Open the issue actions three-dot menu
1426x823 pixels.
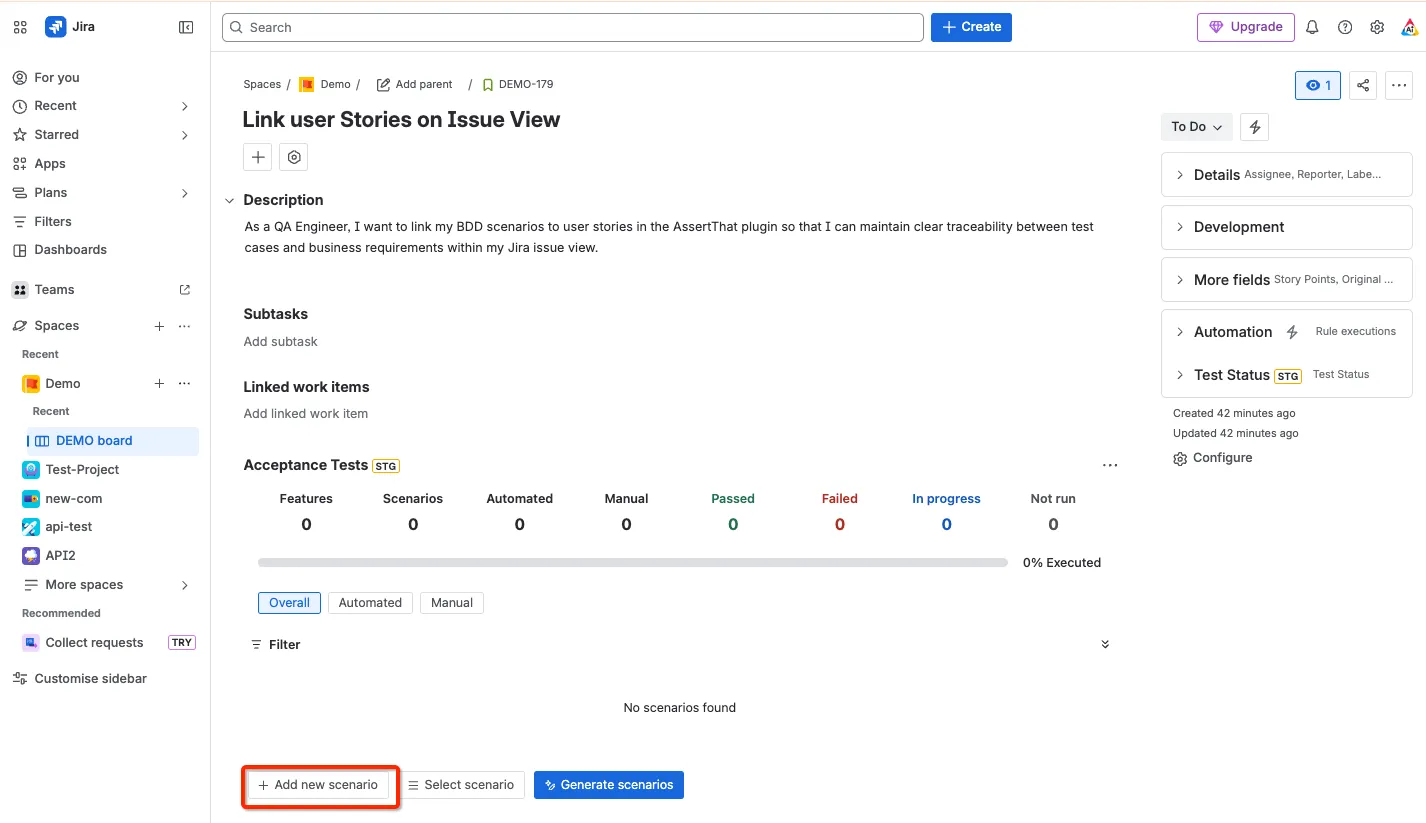pyautogui.click(x=1399, y=85)
